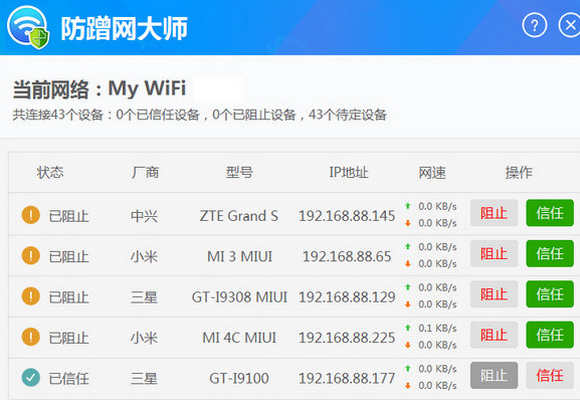Select IP address 192.168.88.225
The image size is (580, 400).
pos(347,338)
